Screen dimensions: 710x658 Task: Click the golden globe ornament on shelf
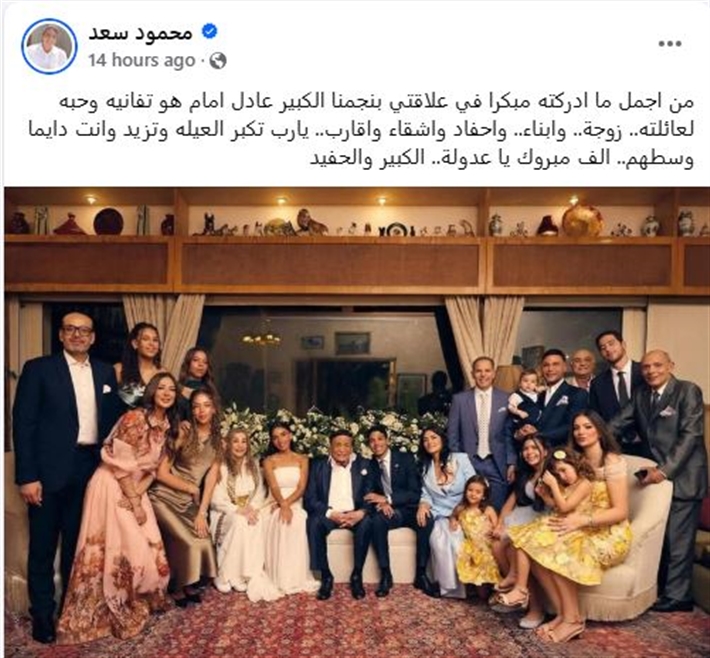click(582, 221)
